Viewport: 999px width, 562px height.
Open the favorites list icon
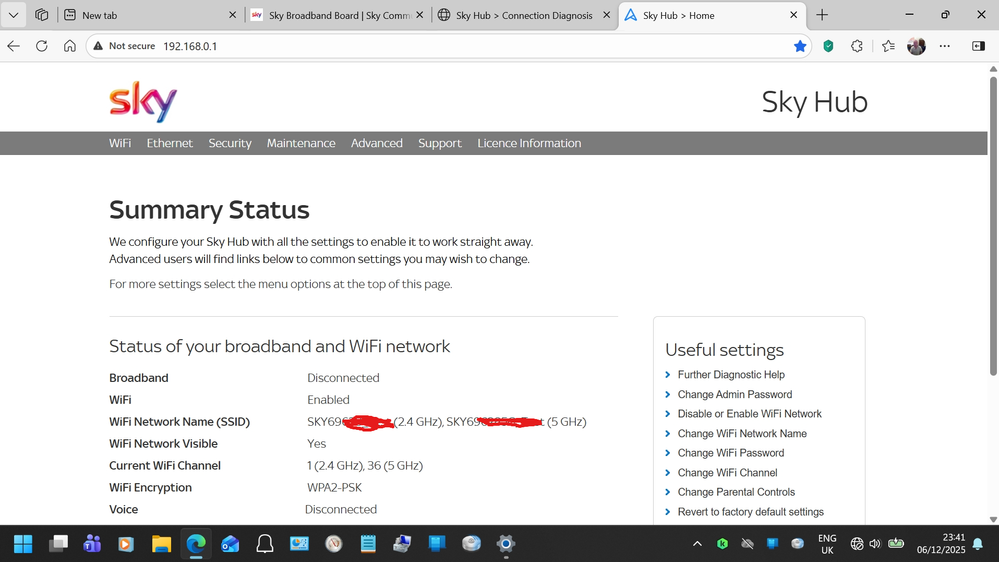pos(888,46)
